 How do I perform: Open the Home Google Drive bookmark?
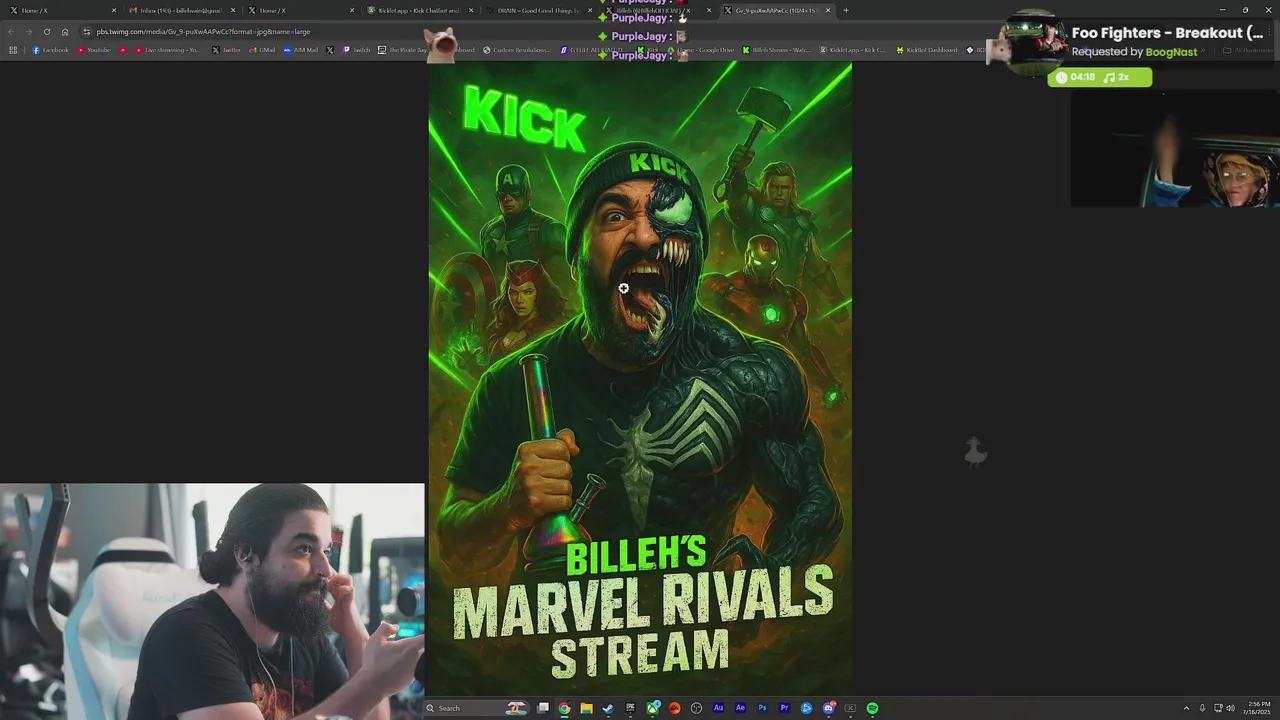pyautogui.click(x=701, y=50)
